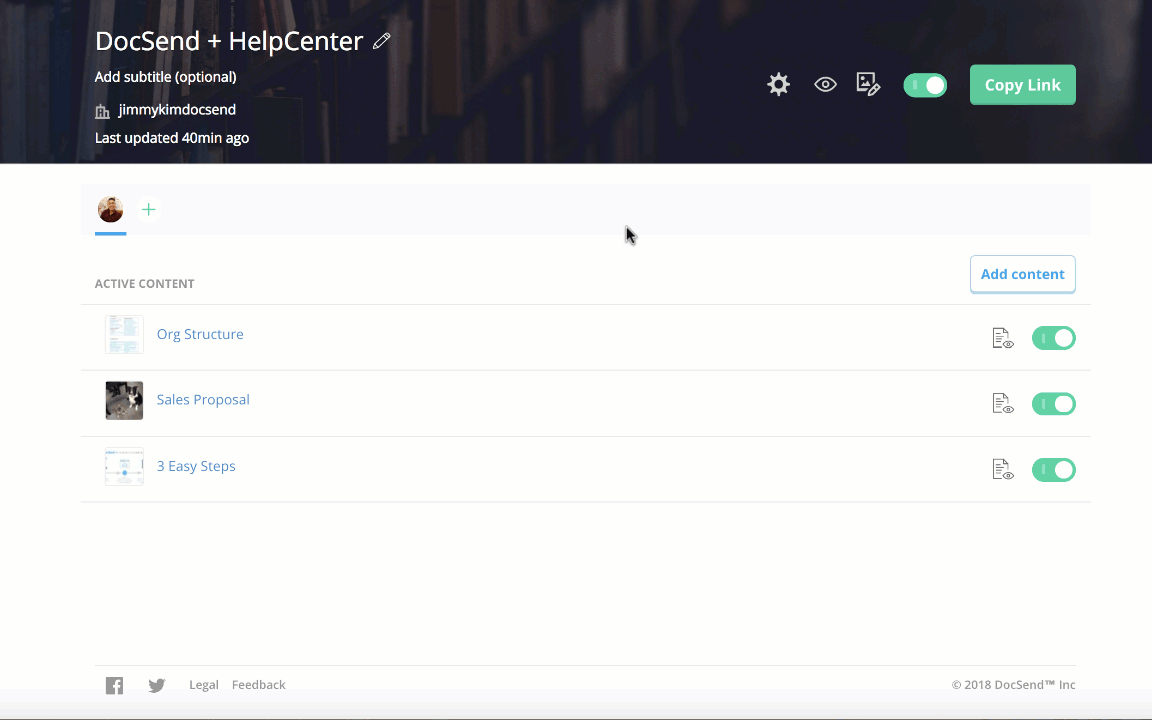The image size is (1152, 720).
Task: Open the Feedback footer link
Action: 259,685
